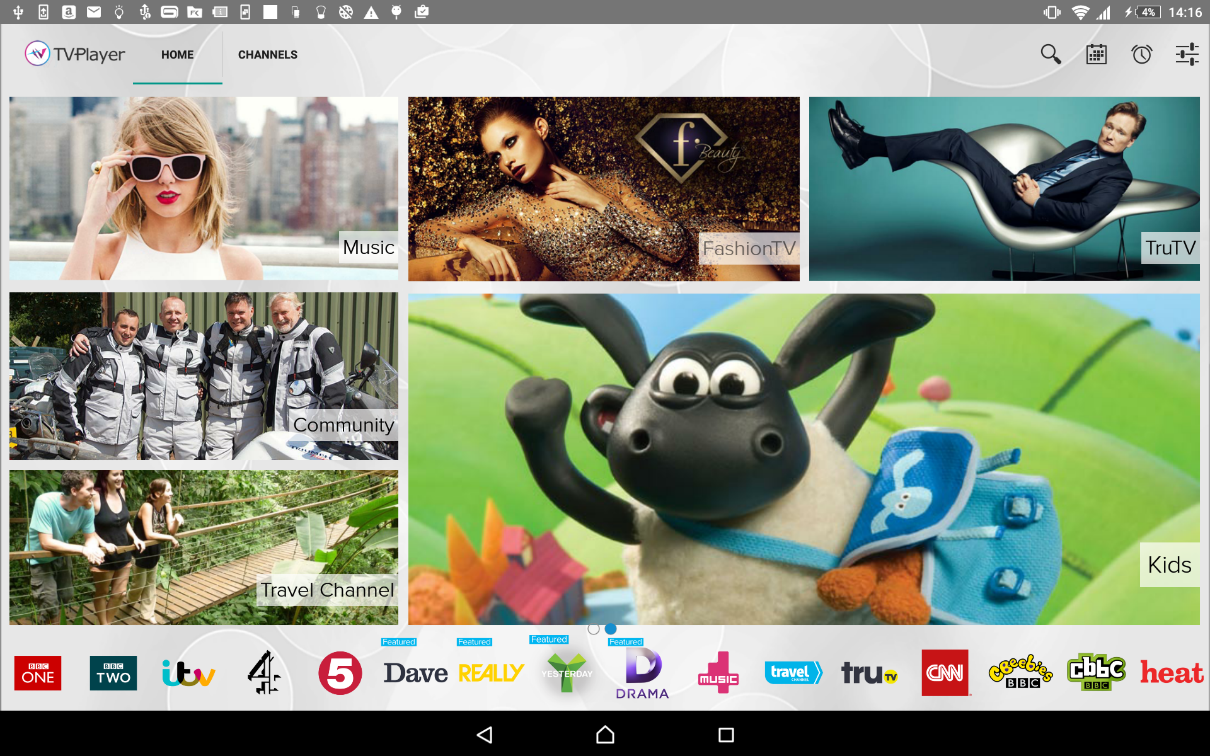Viewport: 1210px width, 756px height.
Task: Select the second carousel page dot
Action: point(610,629)
